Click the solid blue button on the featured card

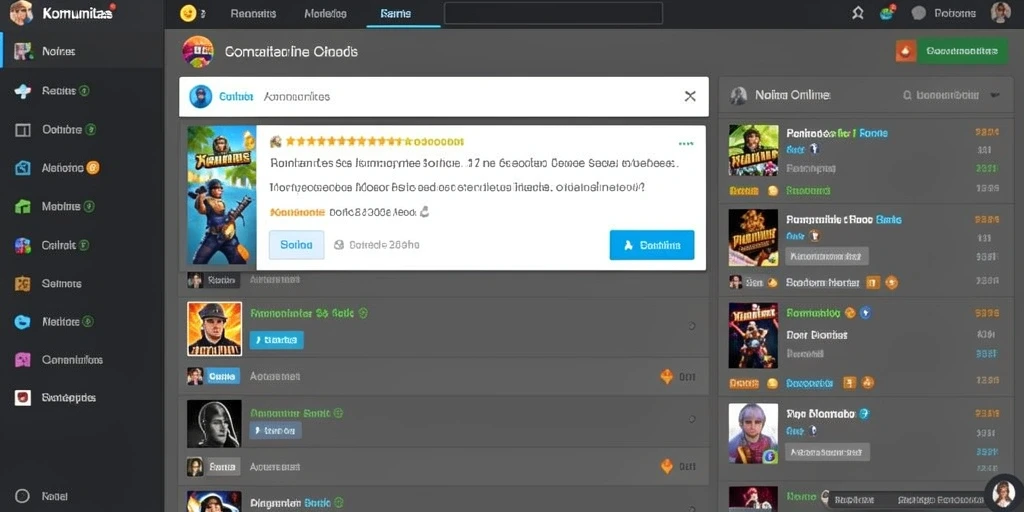tap(652, 245)
